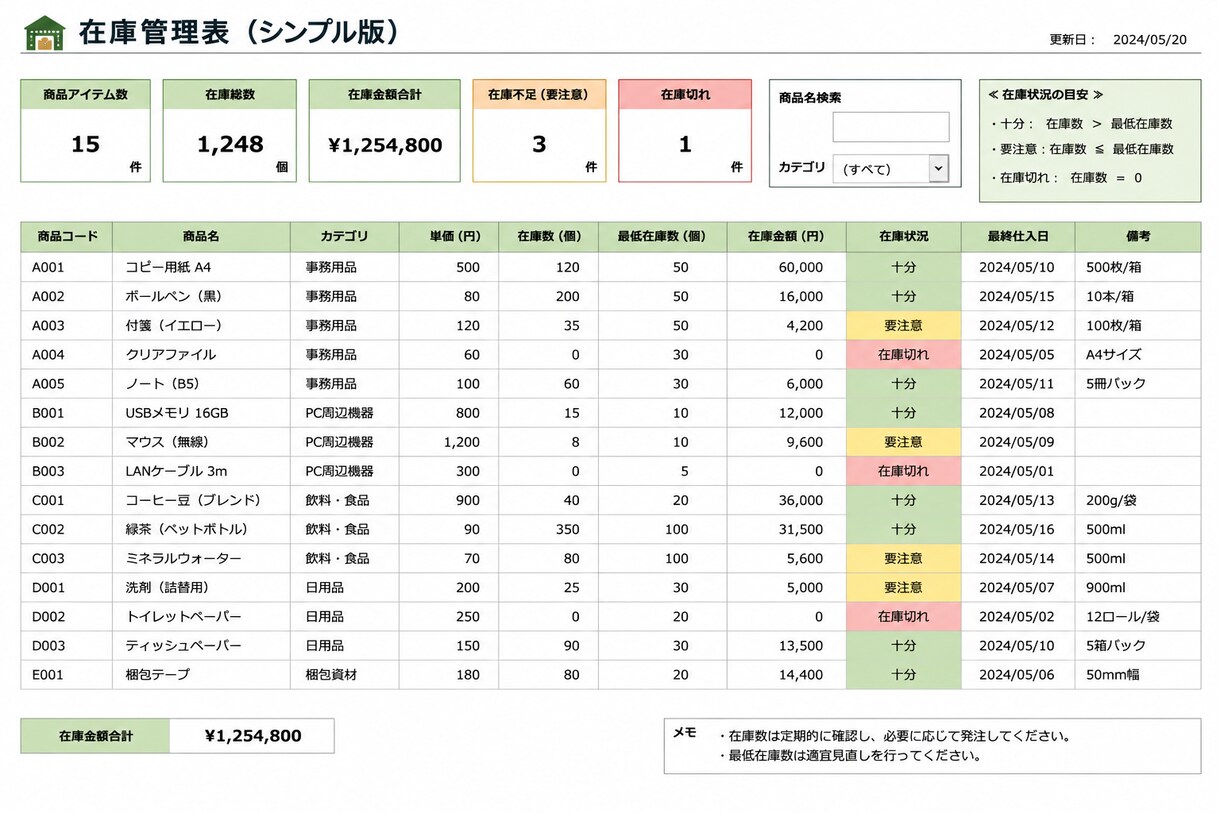The width and height of the screenshot is (1220, 813).
Task: Click the 在庫数（個） column header
Action: [549, 237]
